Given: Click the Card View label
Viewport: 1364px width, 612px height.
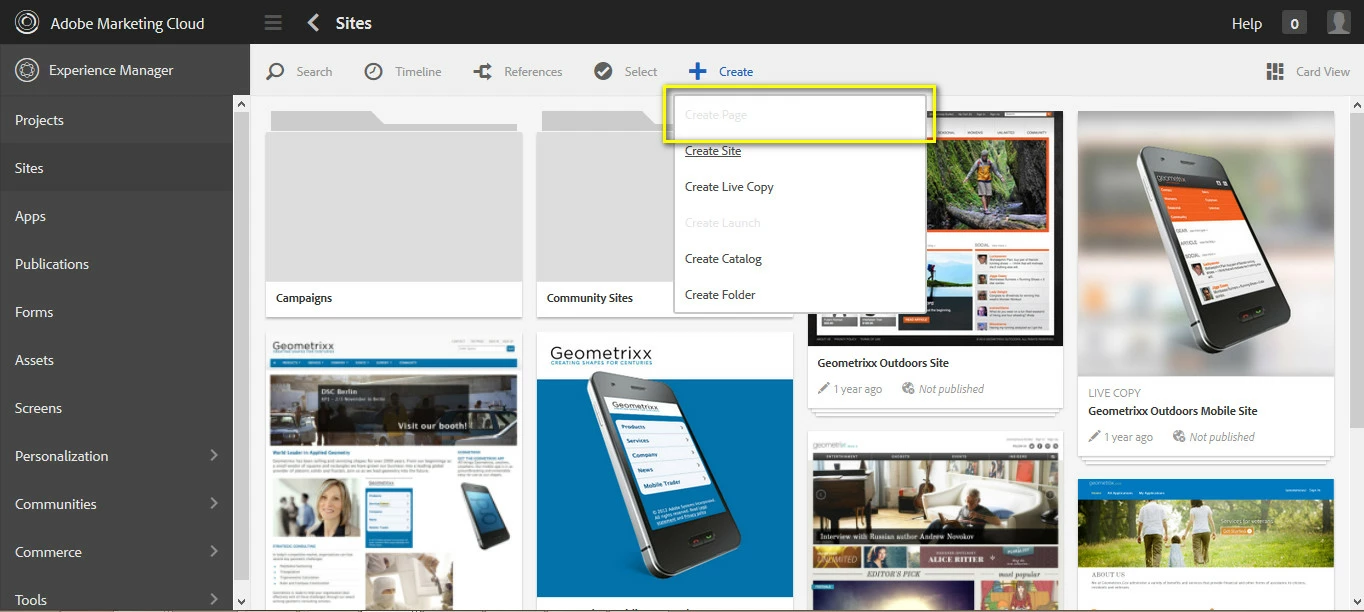Looking at the screenshot, I should (x=1323, y=72).
